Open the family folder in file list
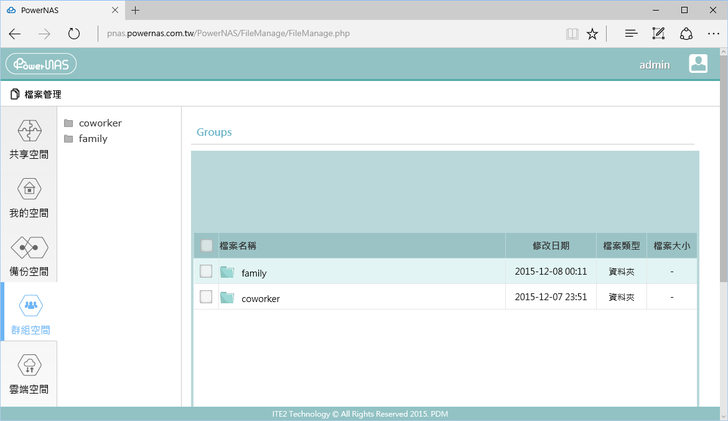 pyautogui.click(x=254, y=273)
